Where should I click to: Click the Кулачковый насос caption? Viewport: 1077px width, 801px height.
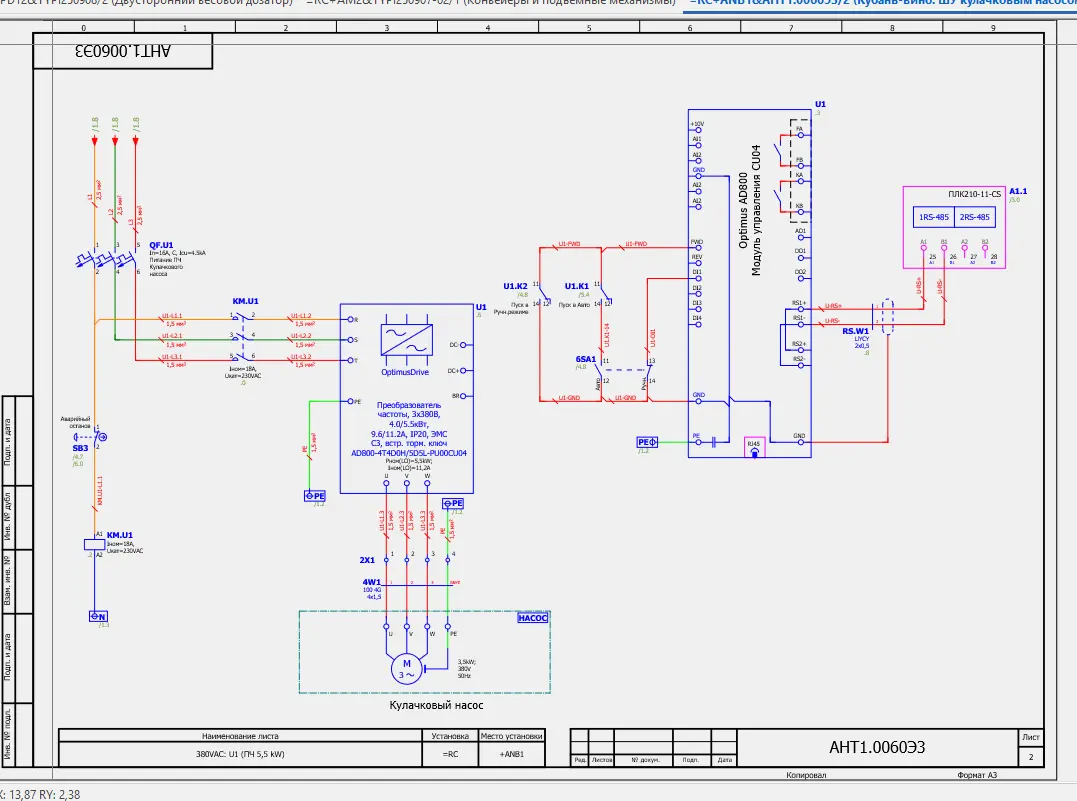pyautogui.click(x=436, y=706)
